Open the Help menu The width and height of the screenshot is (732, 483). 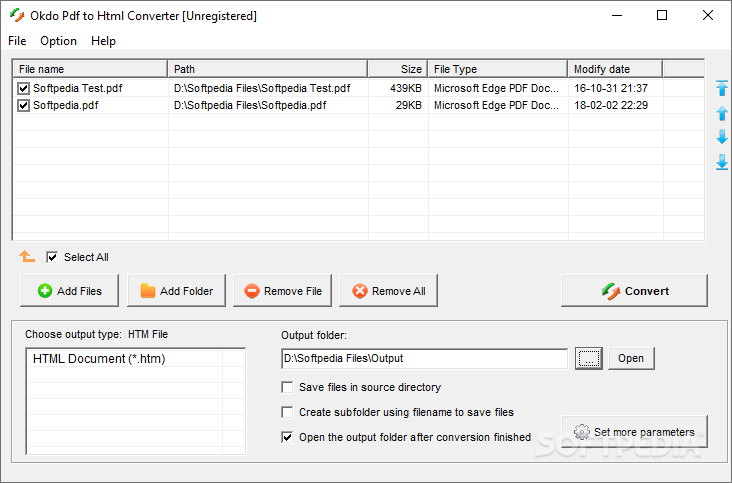point(103,41)
